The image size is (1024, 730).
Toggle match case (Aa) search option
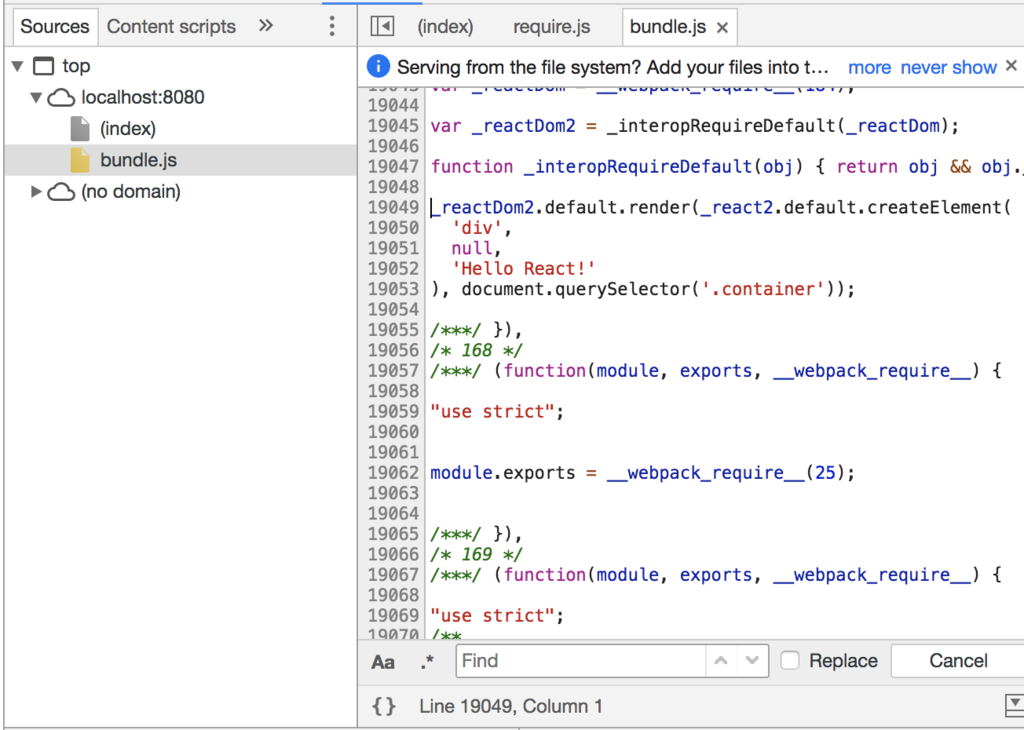pos(383,662)
